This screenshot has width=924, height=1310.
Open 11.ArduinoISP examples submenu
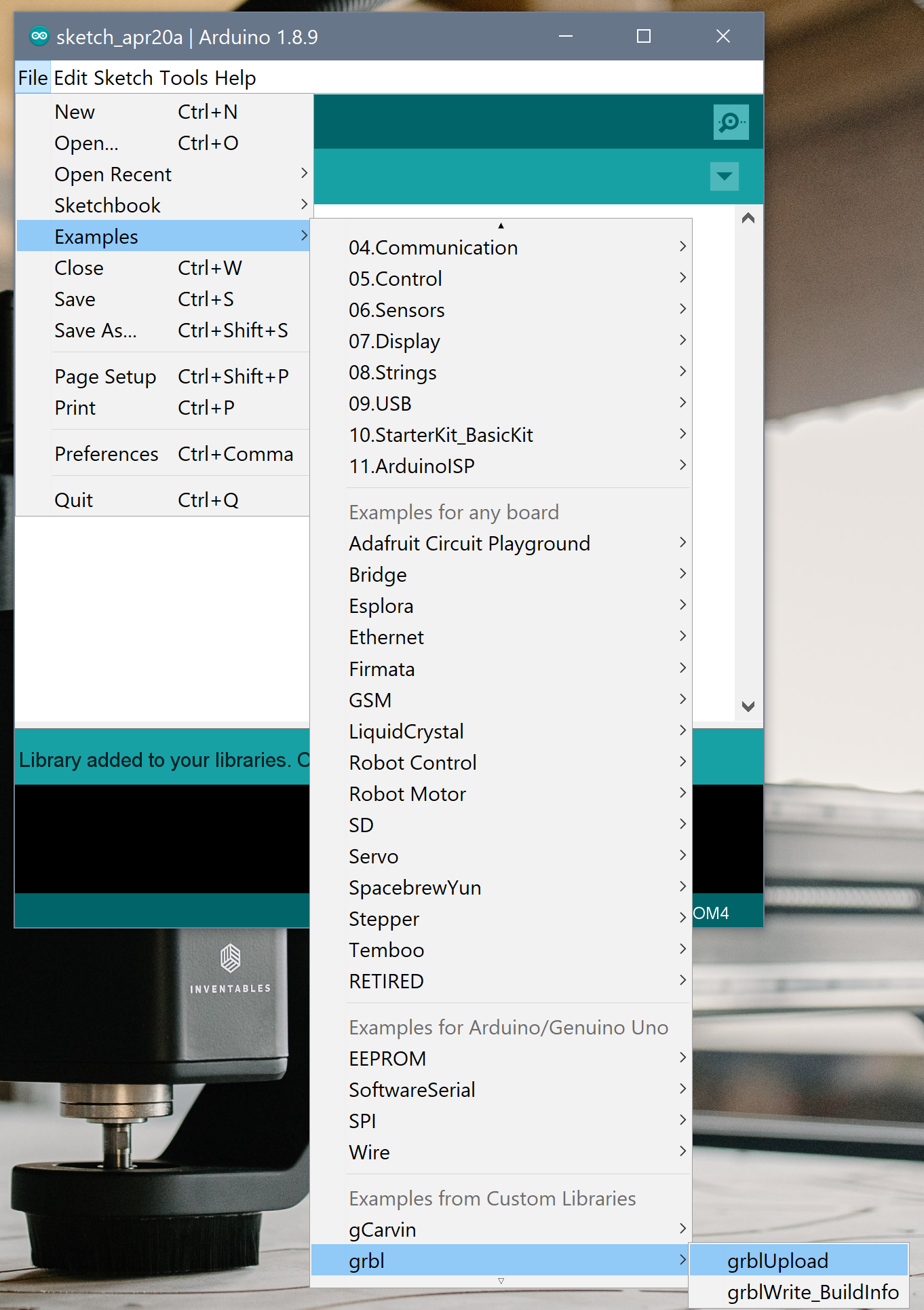pos(501,466)
